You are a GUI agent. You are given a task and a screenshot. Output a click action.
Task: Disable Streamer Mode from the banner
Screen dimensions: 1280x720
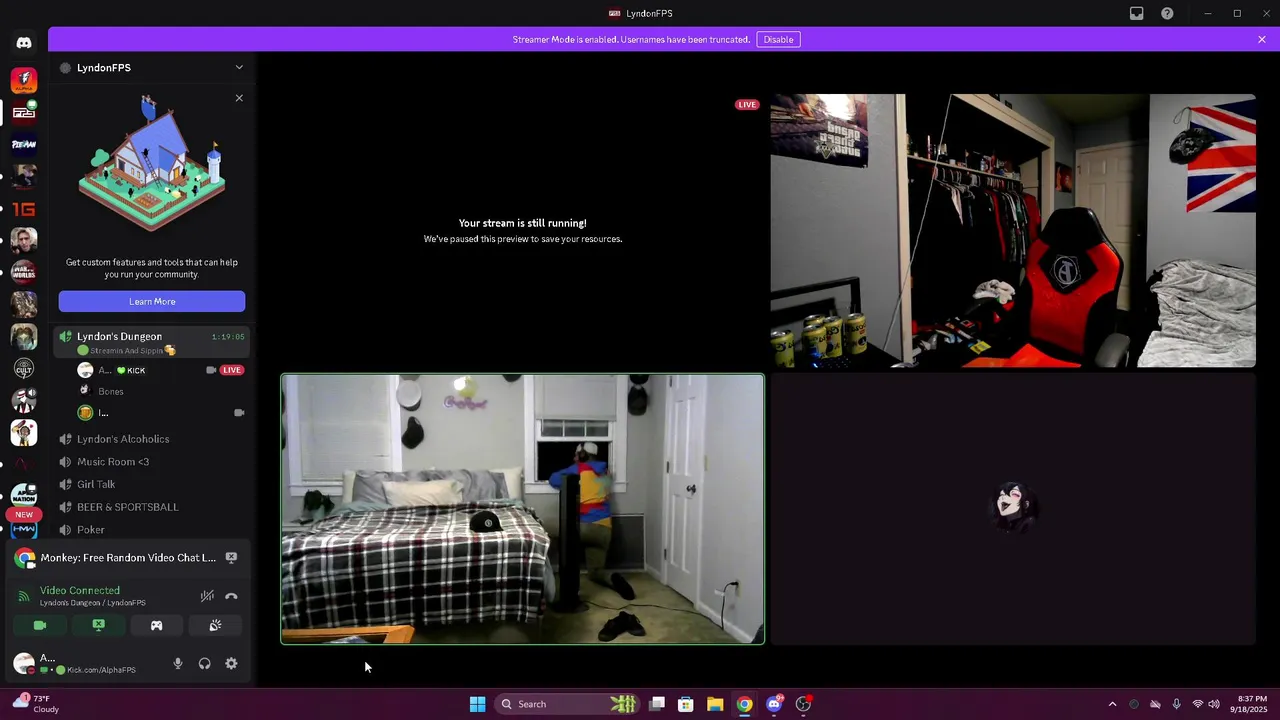click(x=778, y=39)
